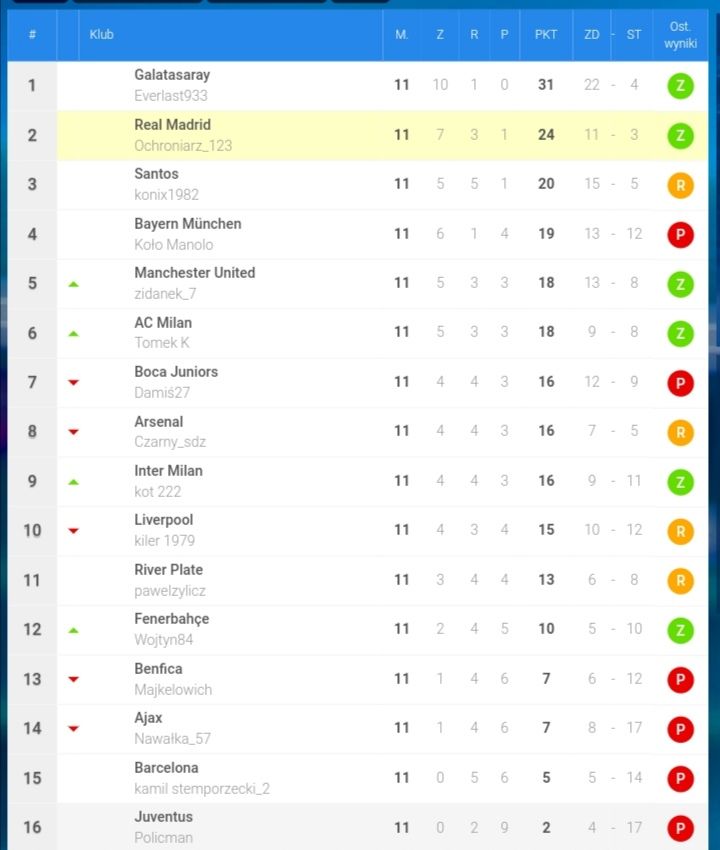The image size is (720, 850).
Task: Click Manchester United's green up arrow
Action: (x=74, y=284)
